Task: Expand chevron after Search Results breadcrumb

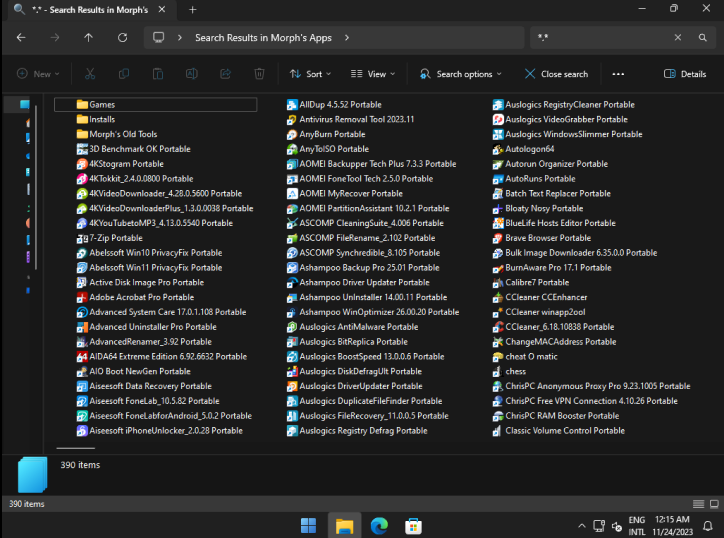Action: pyautogui.click(x=347, y=38)
